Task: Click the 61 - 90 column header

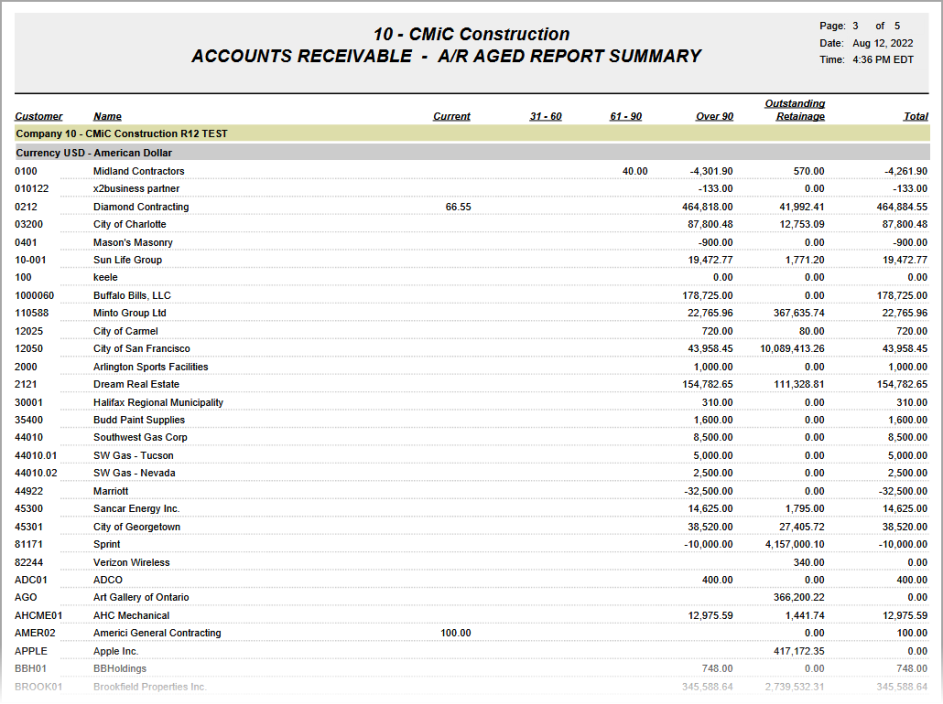Action: pyautogui.click(x=625, y=116)
